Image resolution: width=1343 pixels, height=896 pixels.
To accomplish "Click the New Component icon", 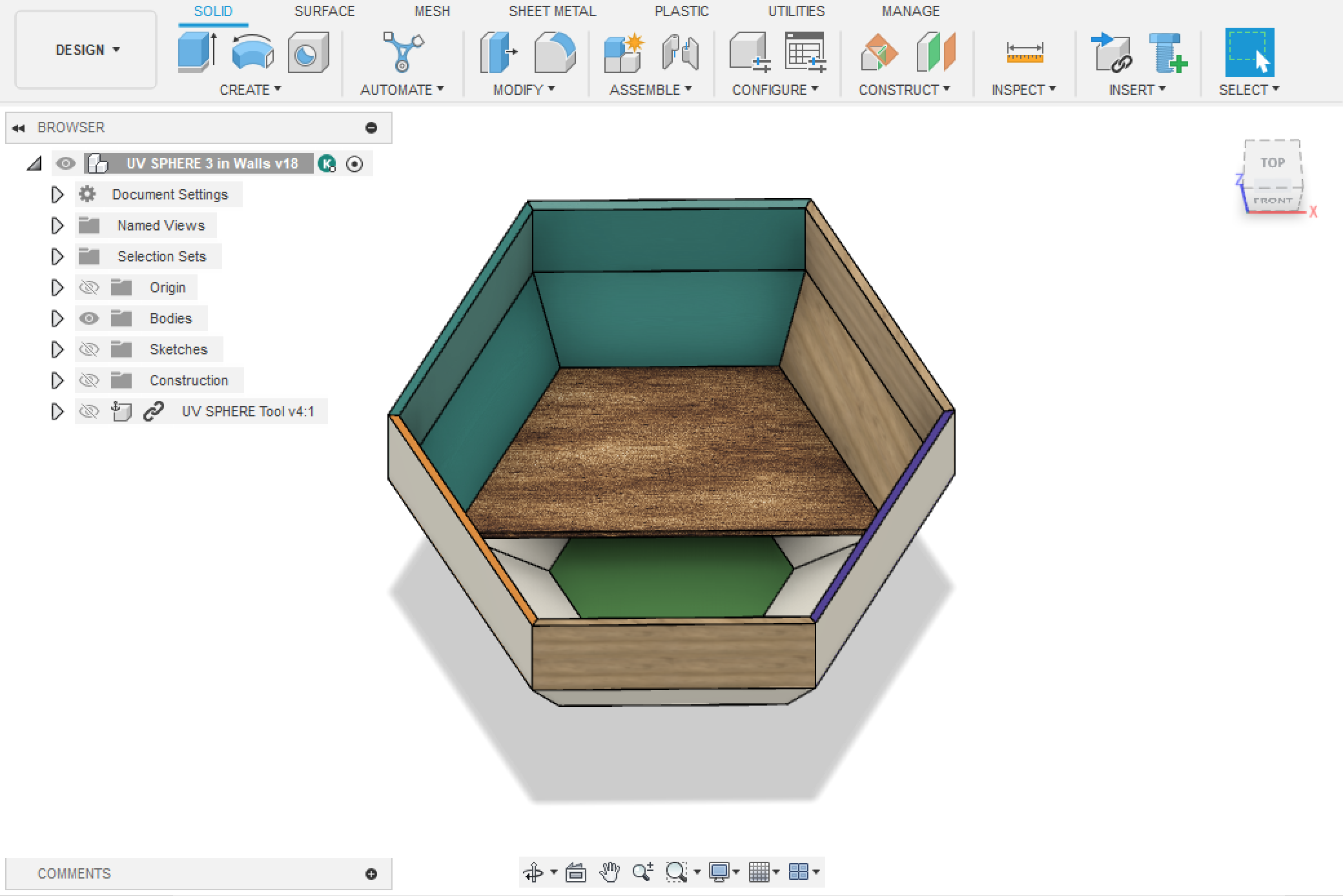I will click(x=624, y=52).
